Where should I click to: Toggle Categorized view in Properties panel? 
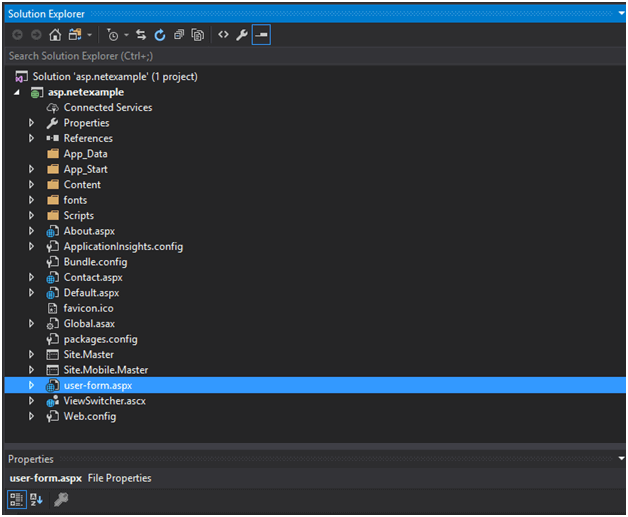[x=17, y=499]
